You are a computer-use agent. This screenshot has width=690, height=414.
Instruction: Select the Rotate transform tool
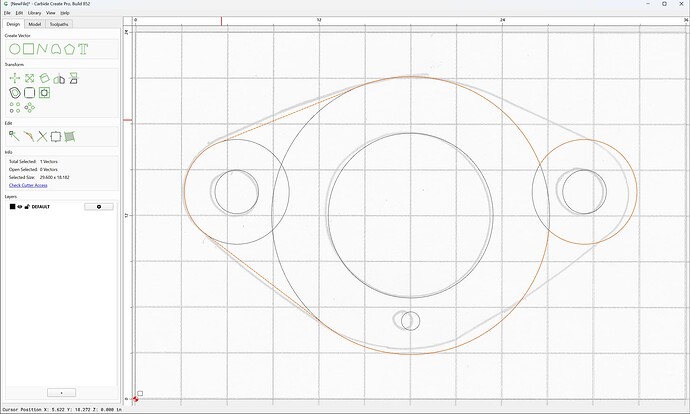pyautogui.click(x=44, y=78)
